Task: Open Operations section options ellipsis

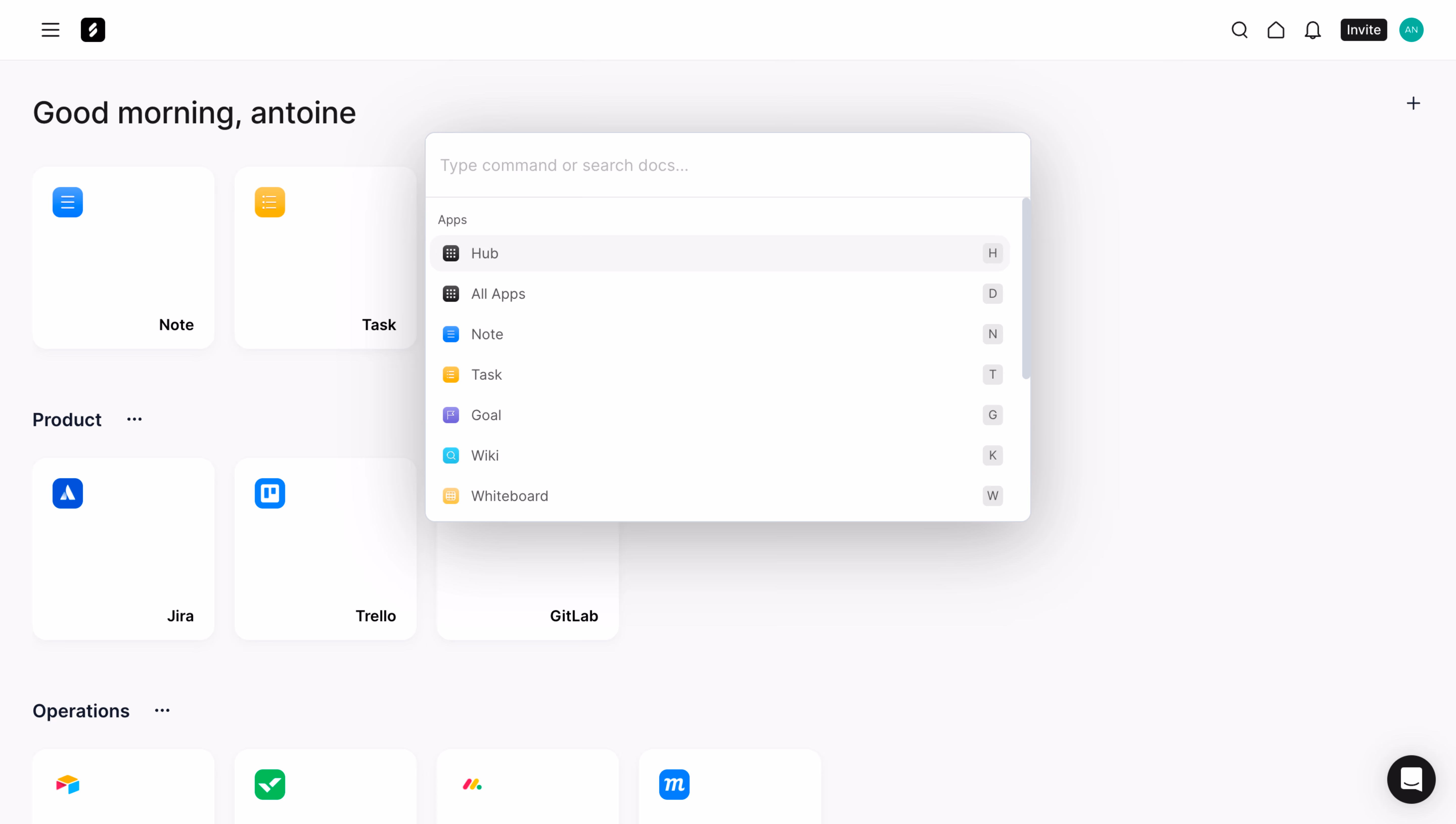Action: 162,711
